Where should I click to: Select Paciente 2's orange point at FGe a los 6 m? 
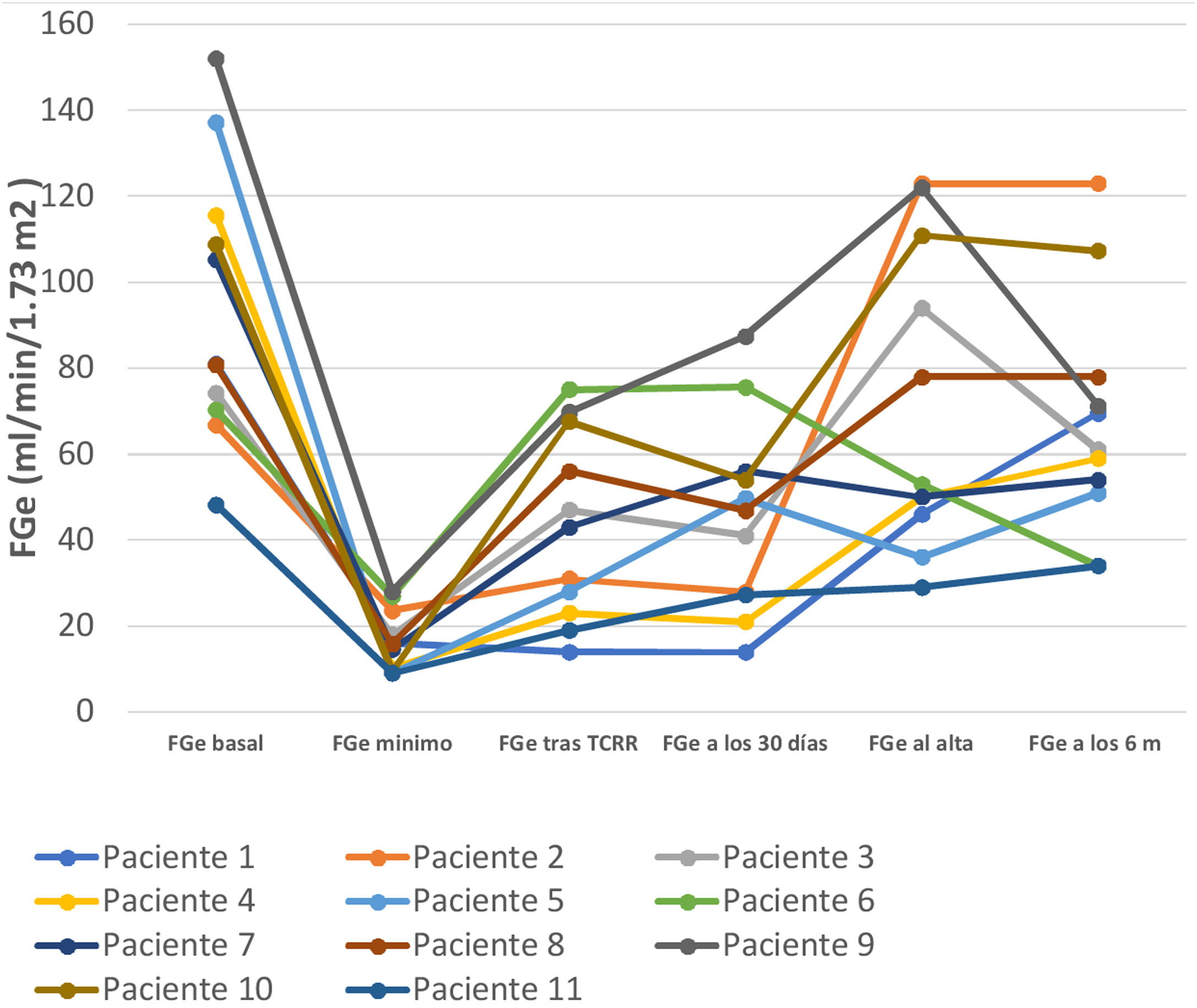[x=1098, y=183]
